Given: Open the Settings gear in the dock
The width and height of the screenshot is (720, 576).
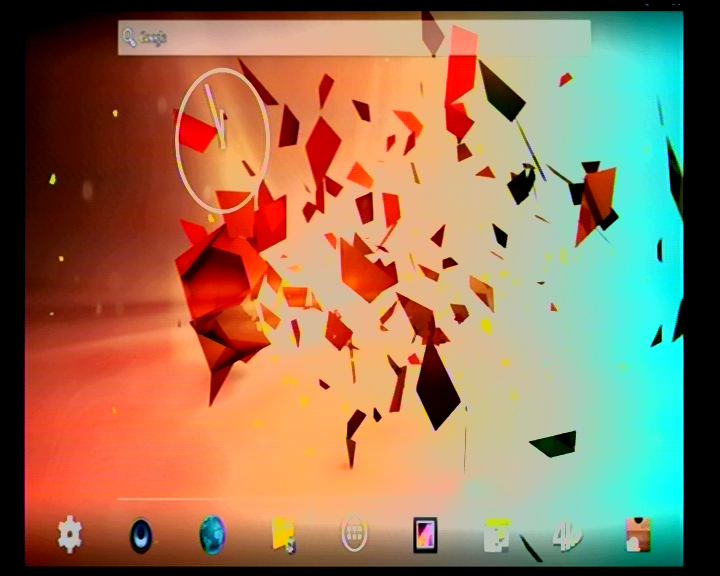Looking at the screenshot, I should 69,534.
